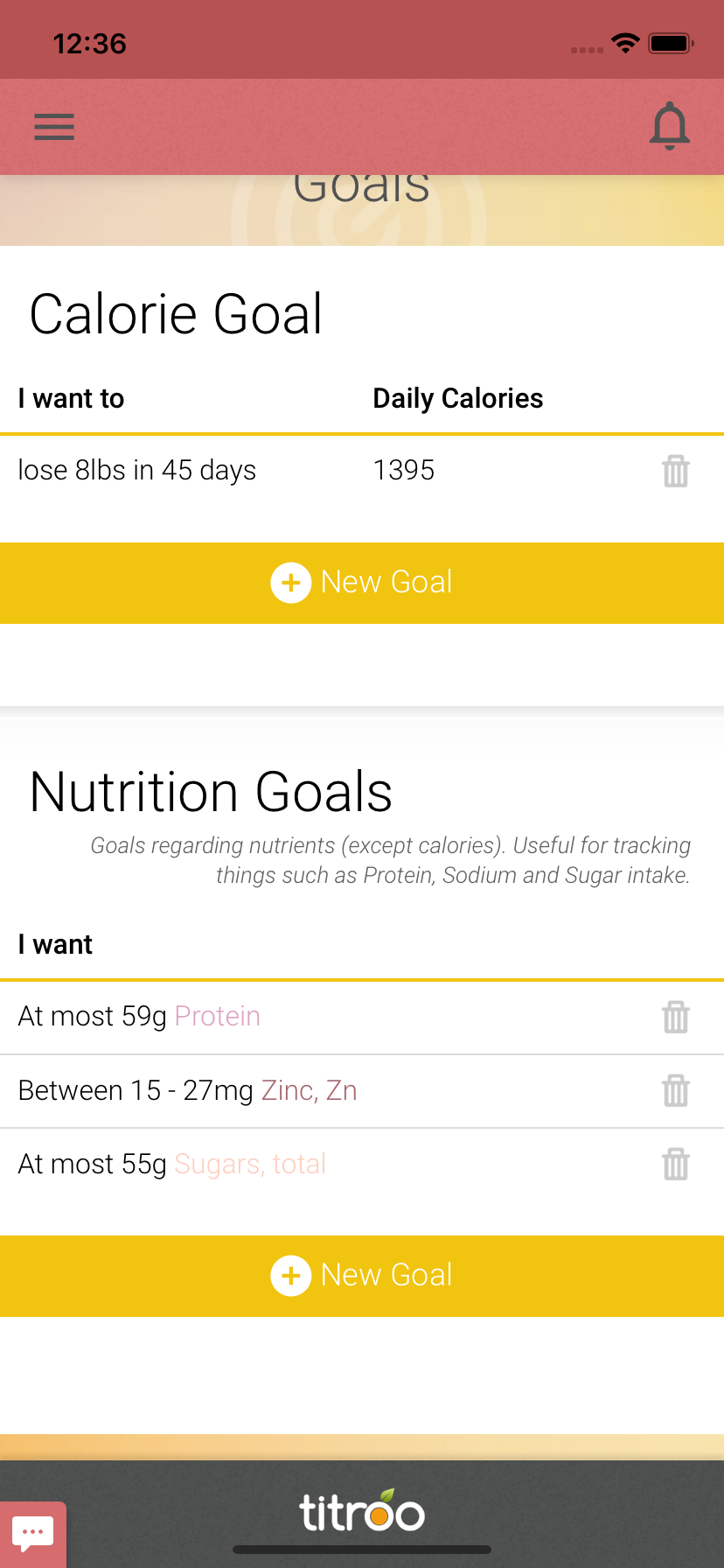Tap the Daily Calories column header
The height and width of the screenshot is (1568, 724).
(x=458, y=399)
